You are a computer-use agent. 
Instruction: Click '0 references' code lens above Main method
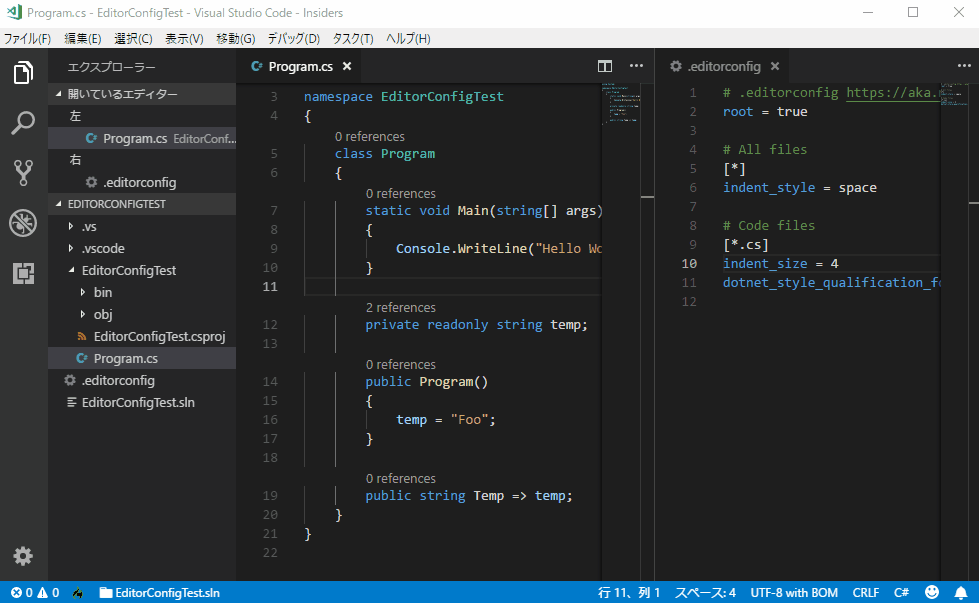click(x=401, y=194)
